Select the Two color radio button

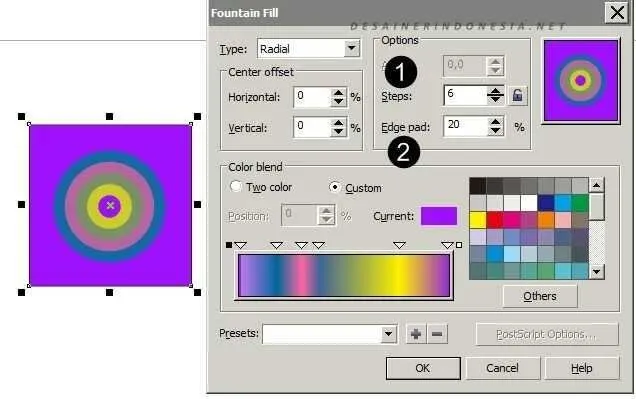tap(236, 187)
